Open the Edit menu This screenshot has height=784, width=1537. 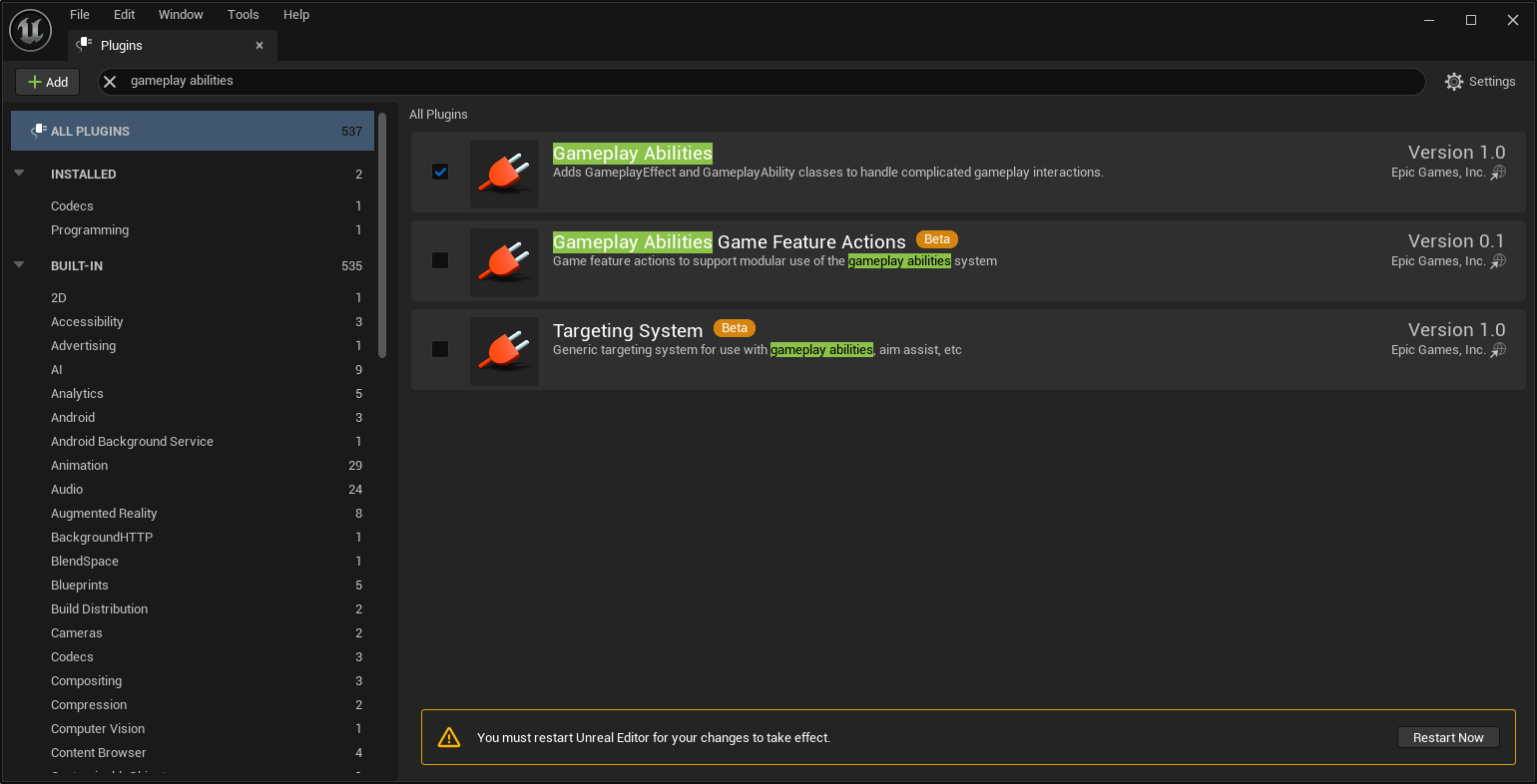(x=125, y=15)
